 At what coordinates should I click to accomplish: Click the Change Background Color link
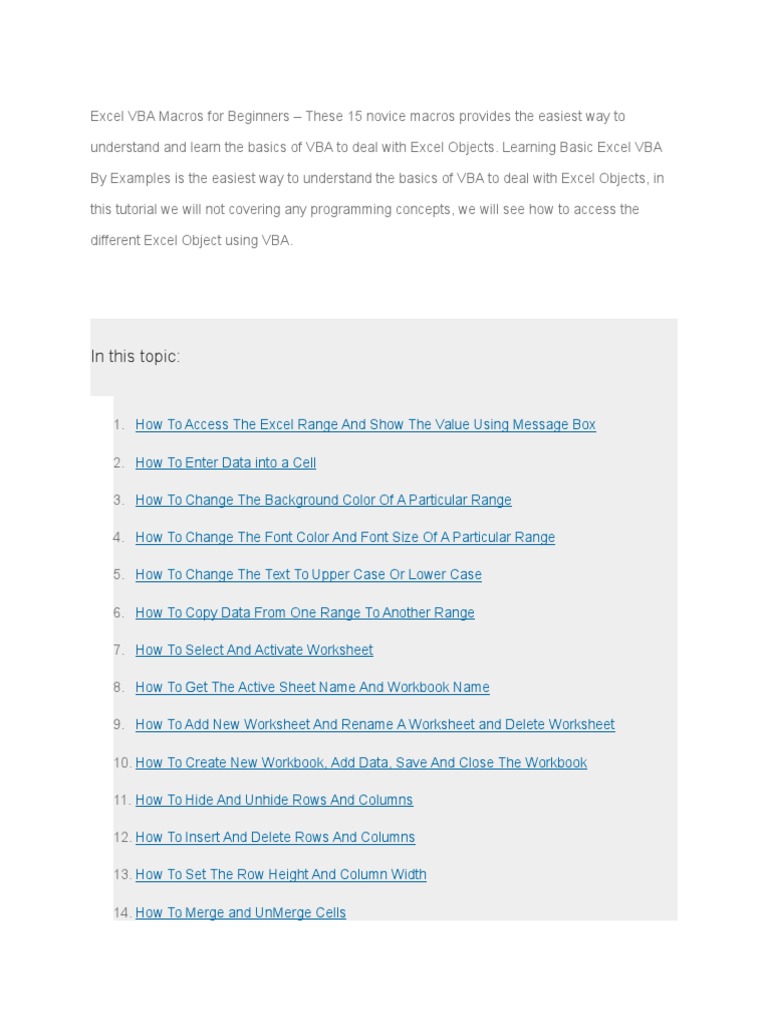click(323, 500)
